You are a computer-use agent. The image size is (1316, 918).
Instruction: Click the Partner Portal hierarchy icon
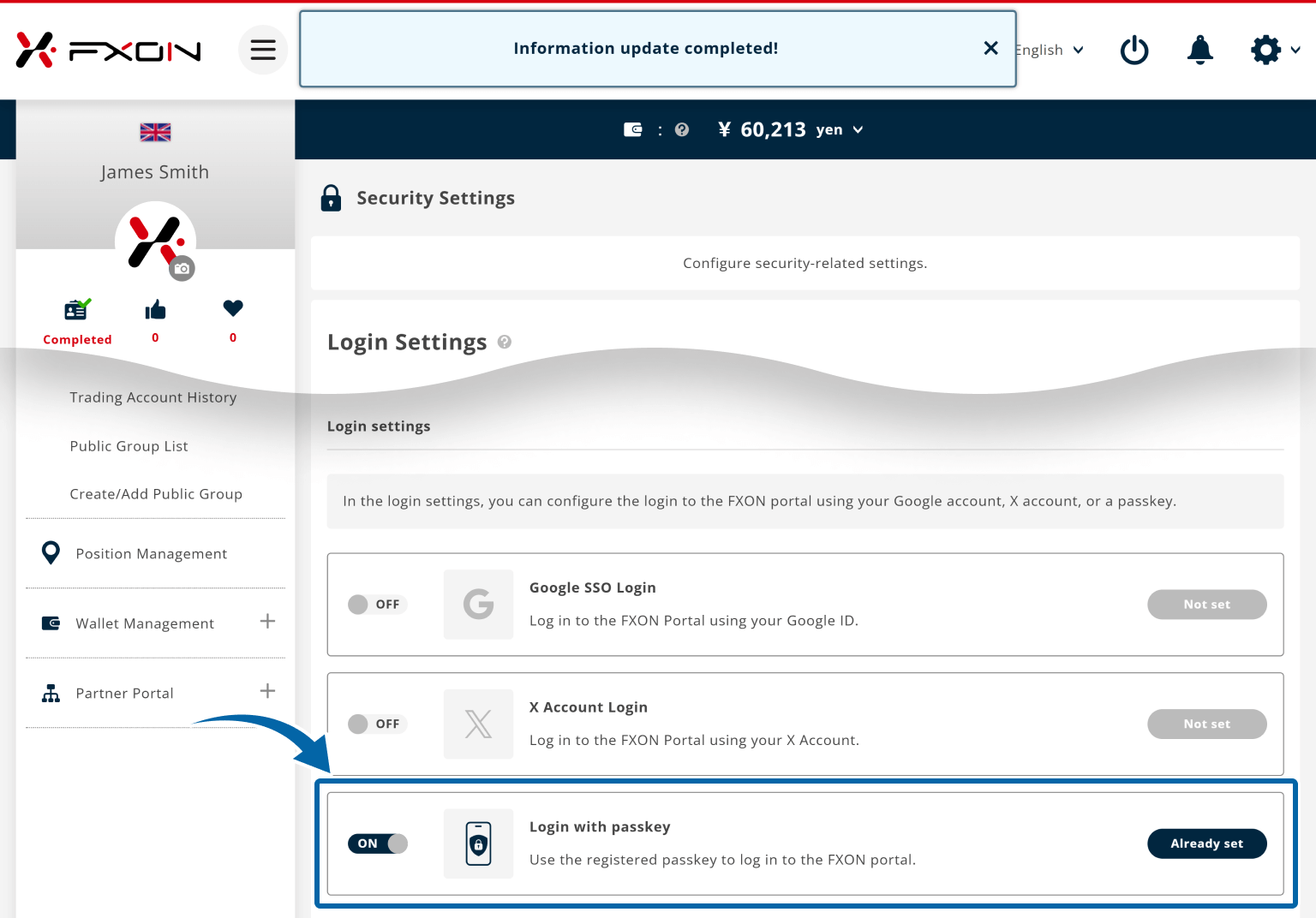pyautogui.click(x=51, y=693)
